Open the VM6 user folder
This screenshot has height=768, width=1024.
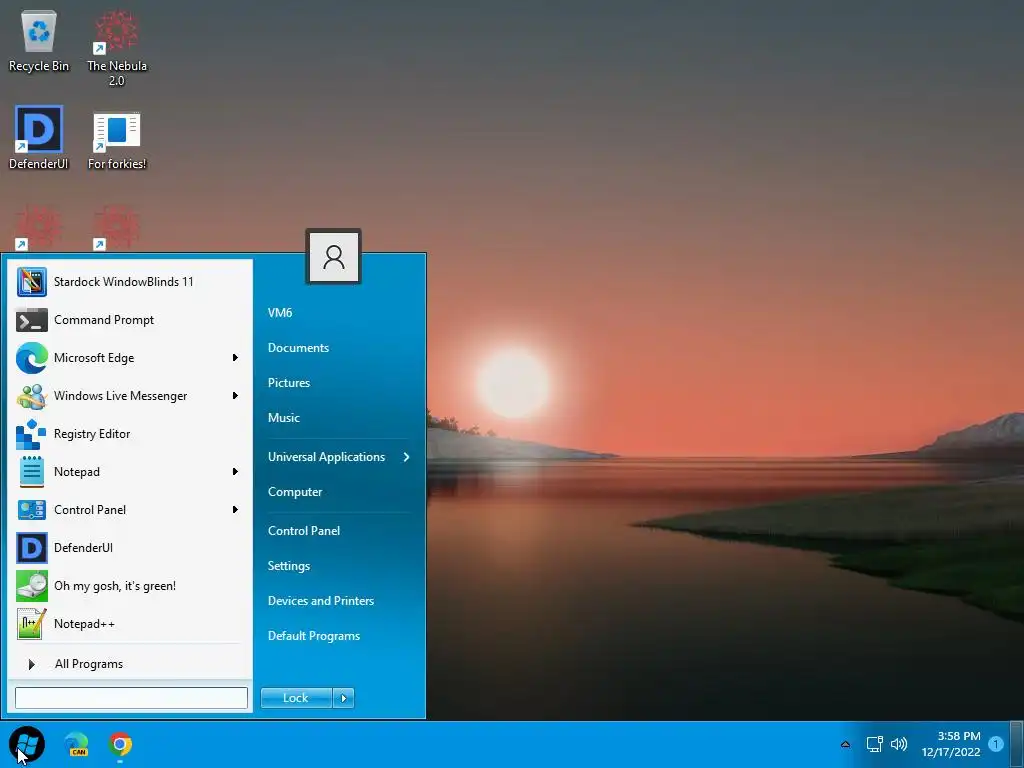point(280,313)
